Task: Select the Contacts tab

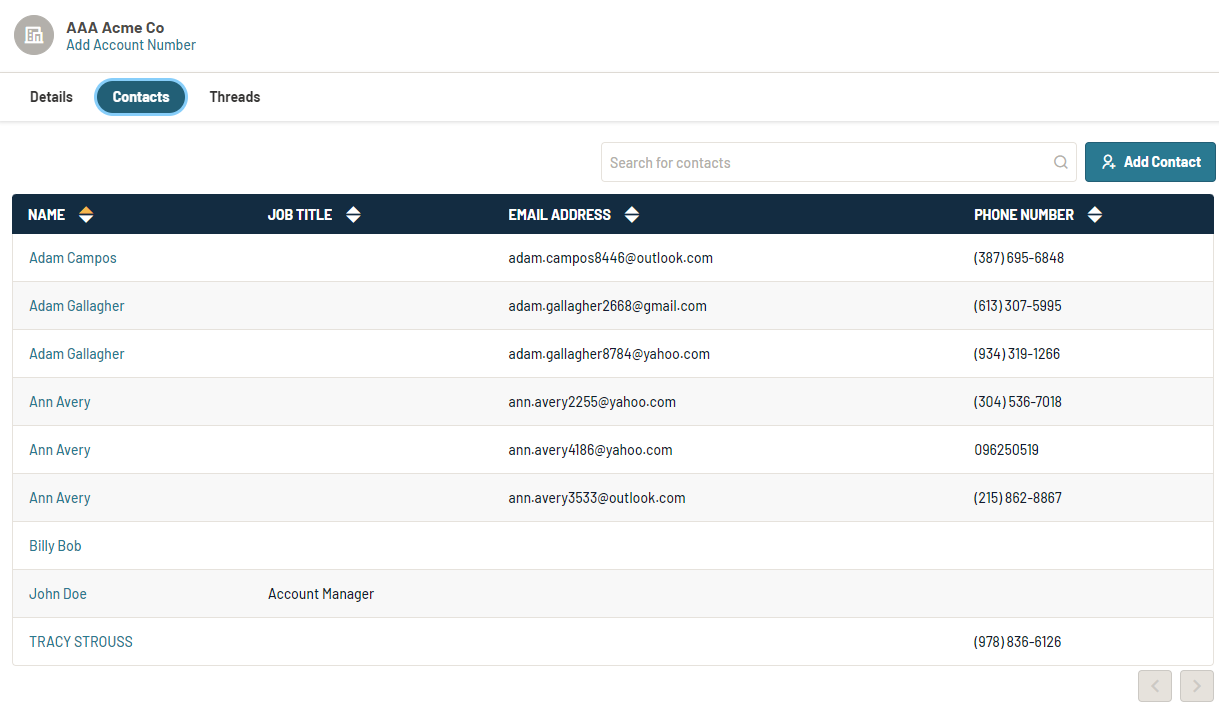Action: [140, 96]
